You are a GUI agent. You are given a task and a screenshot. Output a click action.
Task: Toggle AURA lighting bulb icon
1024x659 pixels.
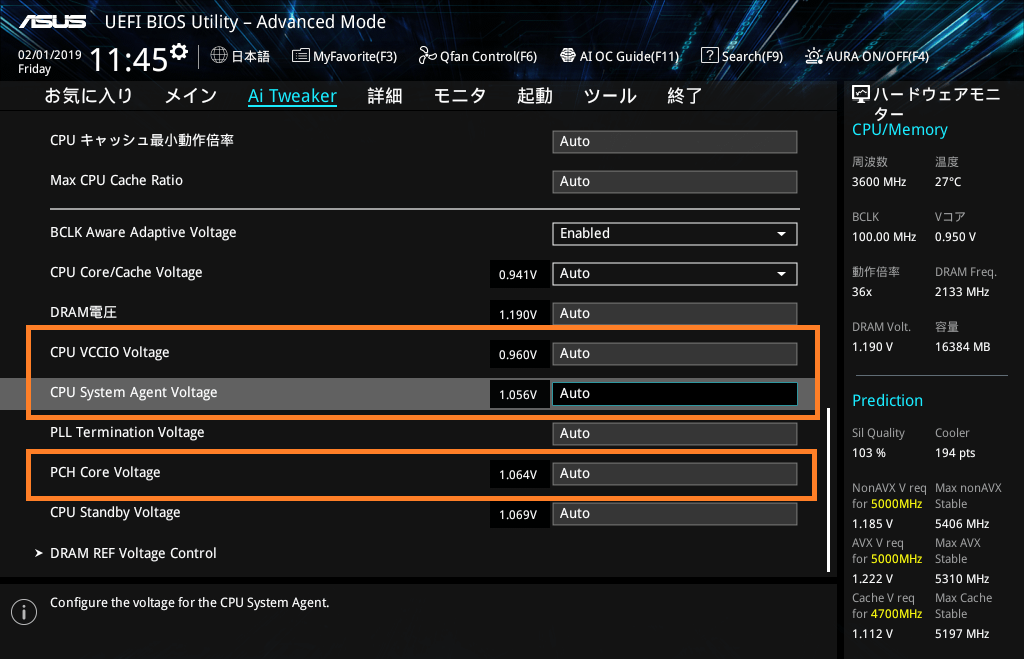814,56
